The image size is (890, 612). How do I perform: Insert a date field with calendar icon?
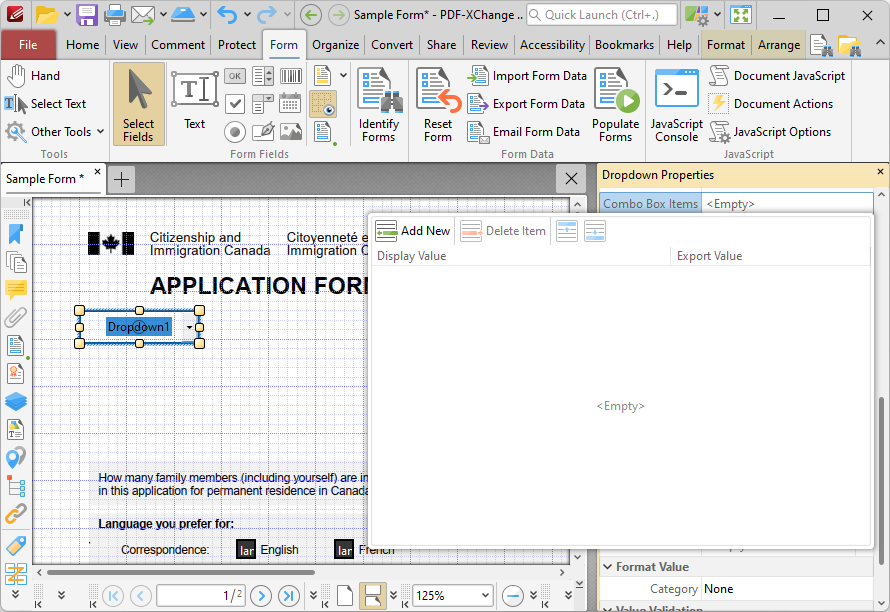[291, 104]
